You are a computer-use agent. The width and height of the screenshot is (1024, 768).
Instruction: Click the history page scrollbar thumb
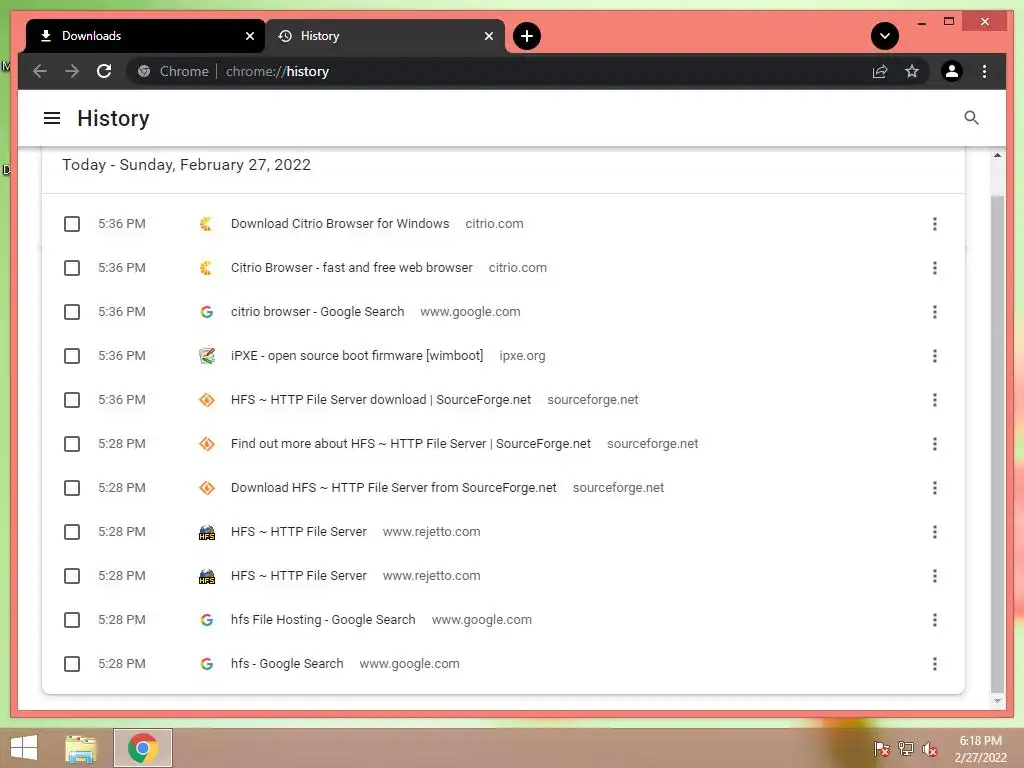click(x=997, y=443)
